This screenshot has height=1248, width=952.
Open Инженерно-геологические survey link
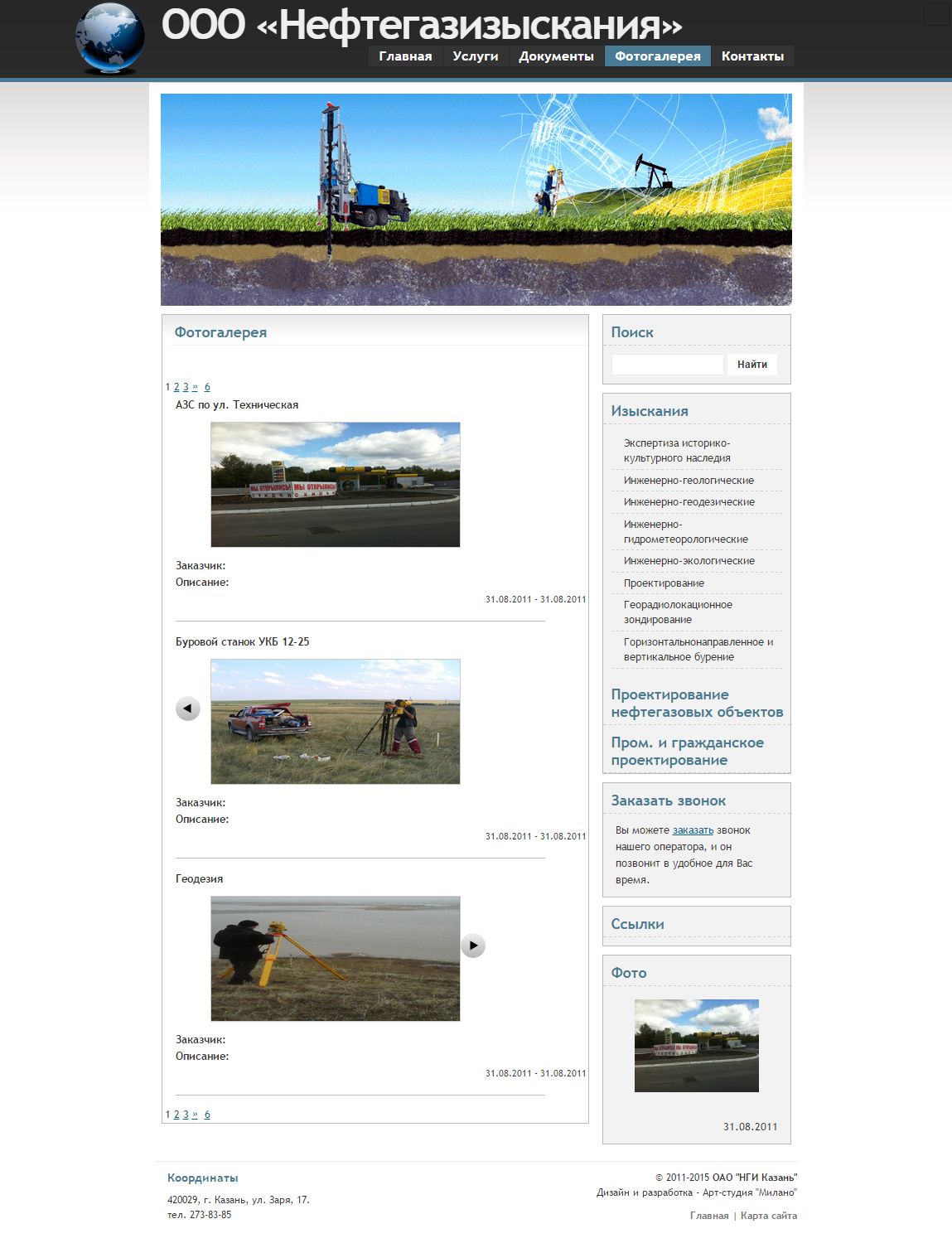coord(689,481)
